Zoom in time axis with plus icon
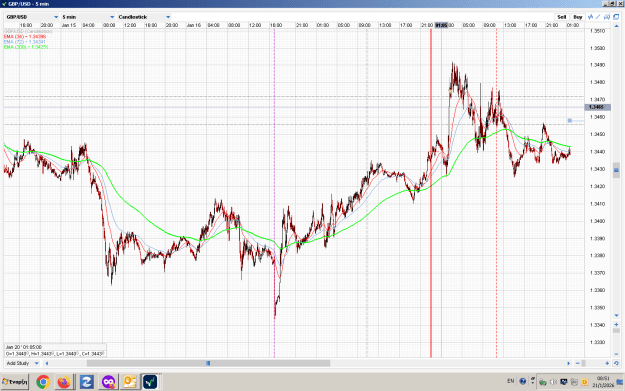This screenshot has height=391, width=625. 607,363
